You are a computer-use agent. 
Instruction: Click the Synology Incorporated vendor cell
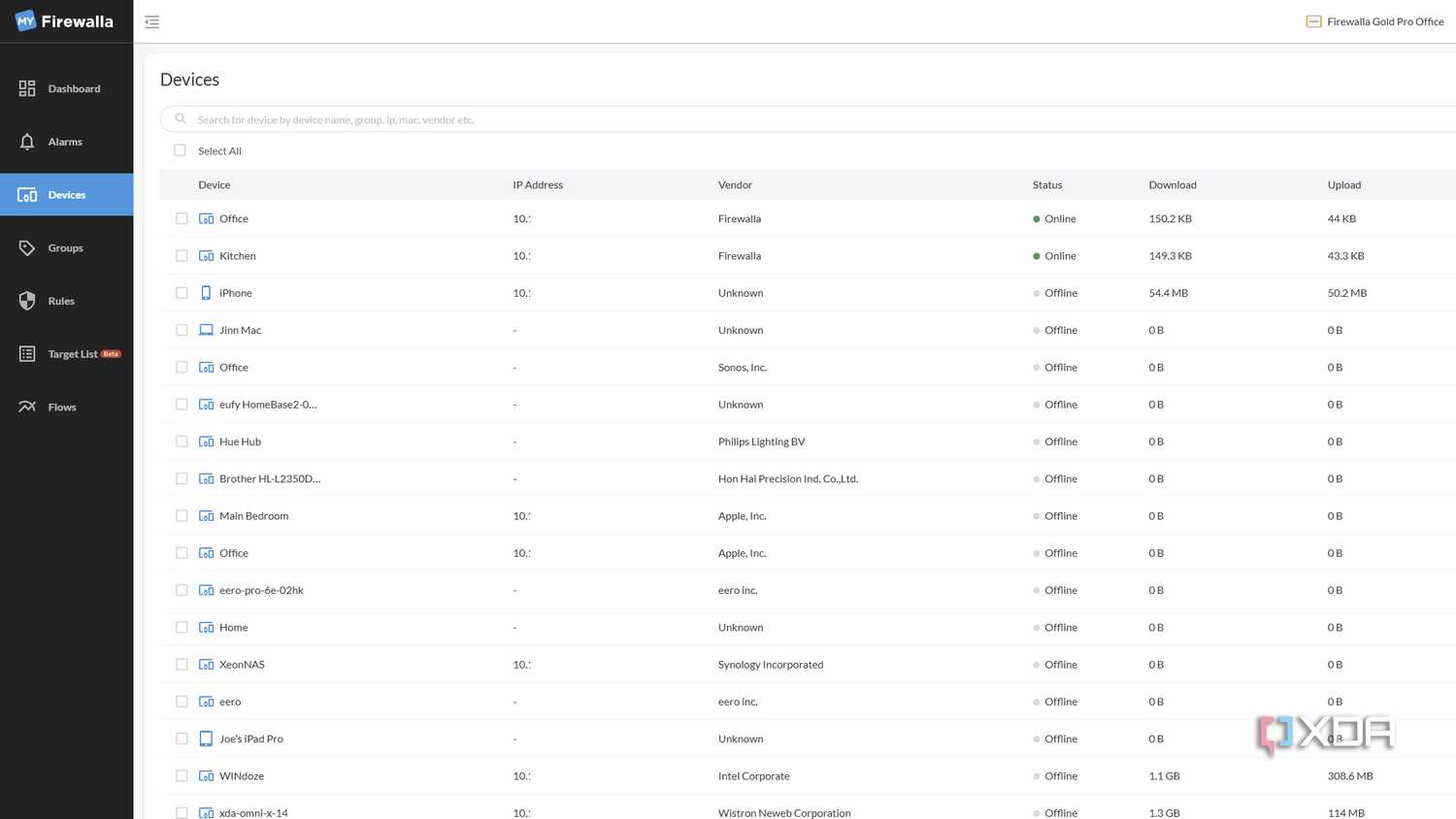coord(771,665)
